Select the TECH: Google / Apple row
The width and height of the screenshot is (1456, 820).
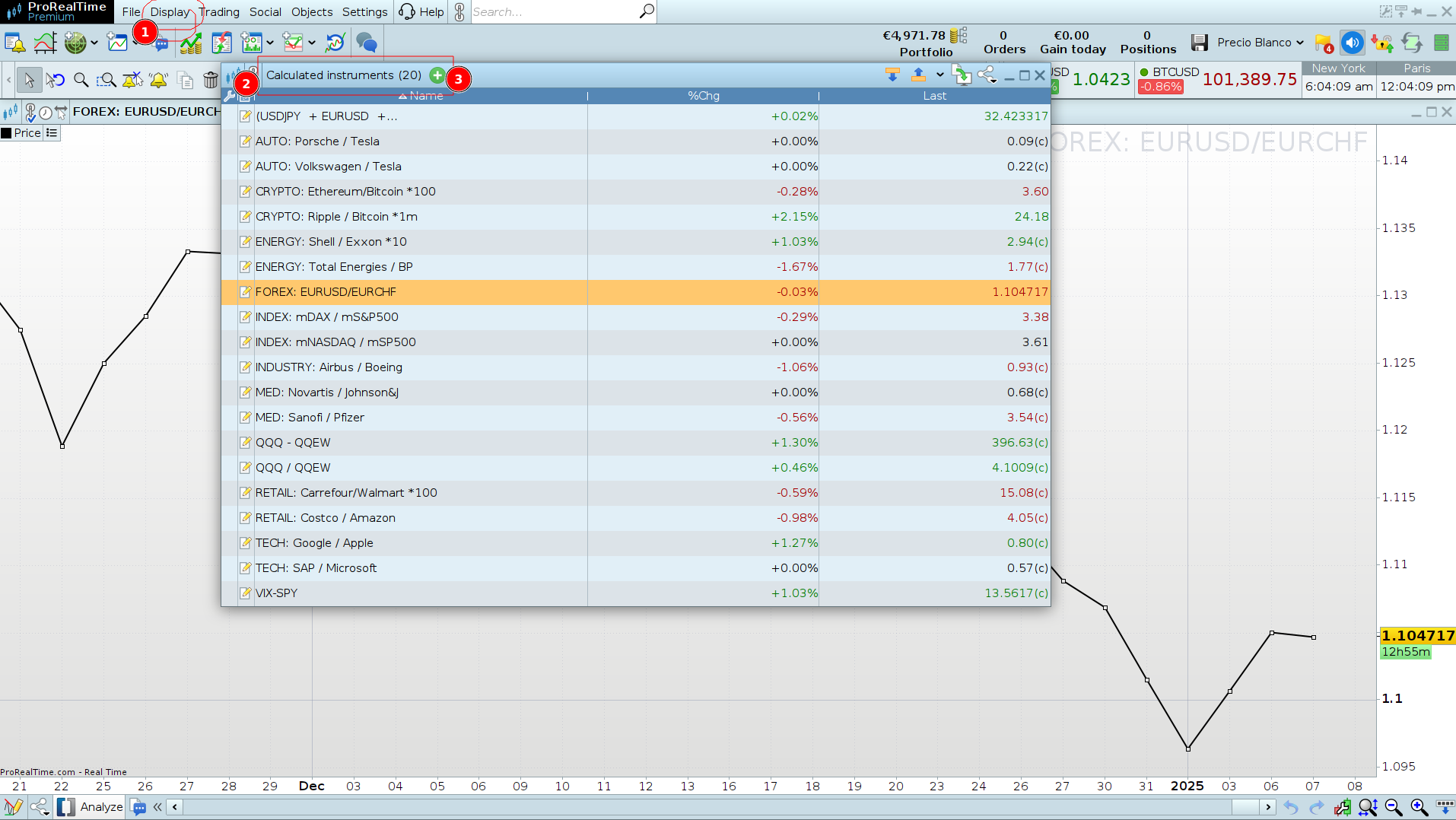point(636,543)
